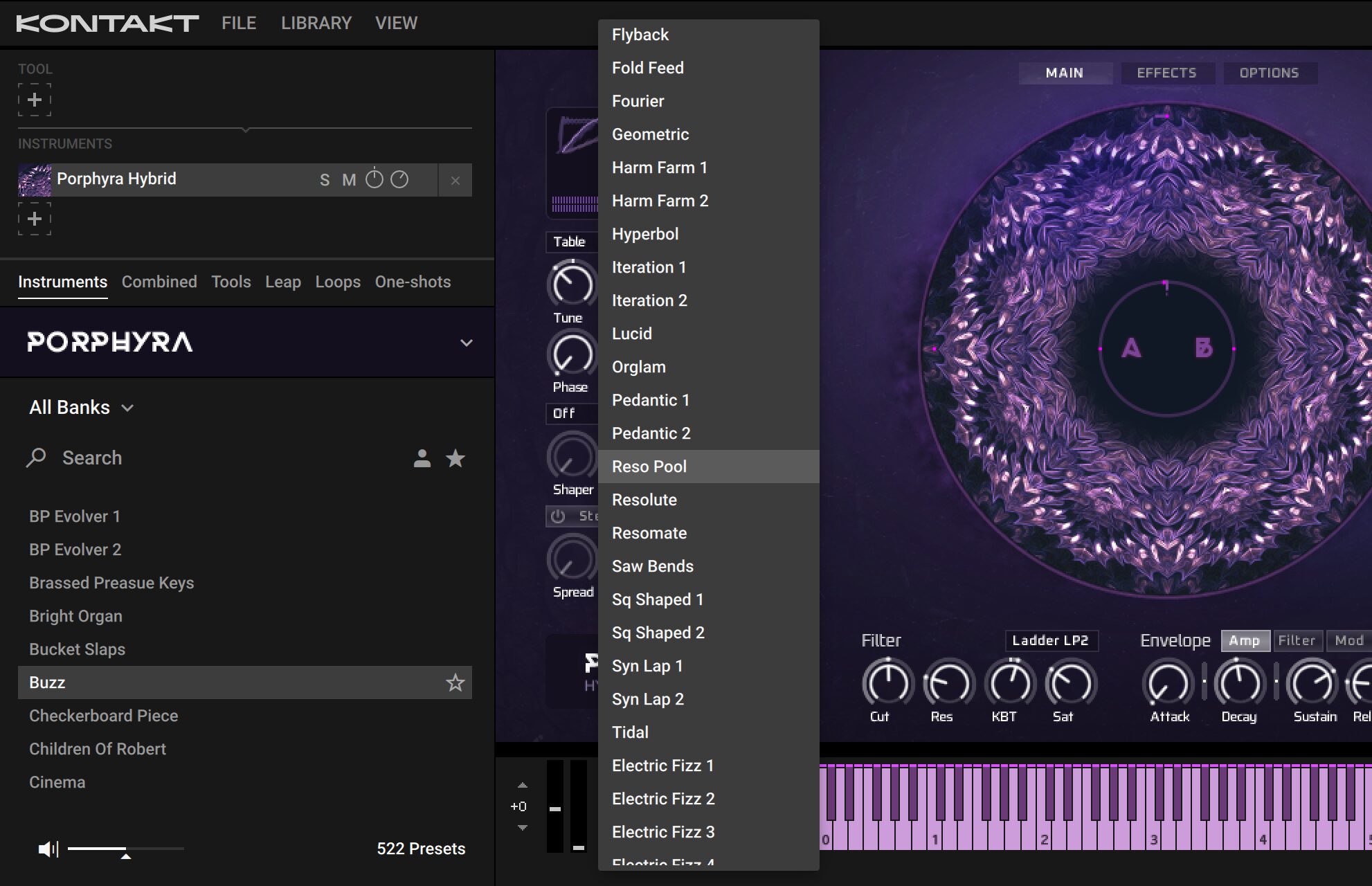This screenshot has width=1372, height=886.
Task: Click the add tool plus icon
Action: click(35, 100)
